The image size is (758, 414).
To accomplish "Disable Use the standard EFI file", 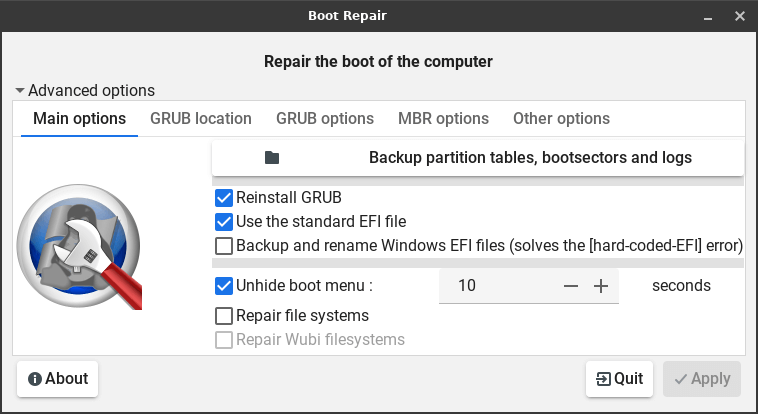I will coord(224,222).
